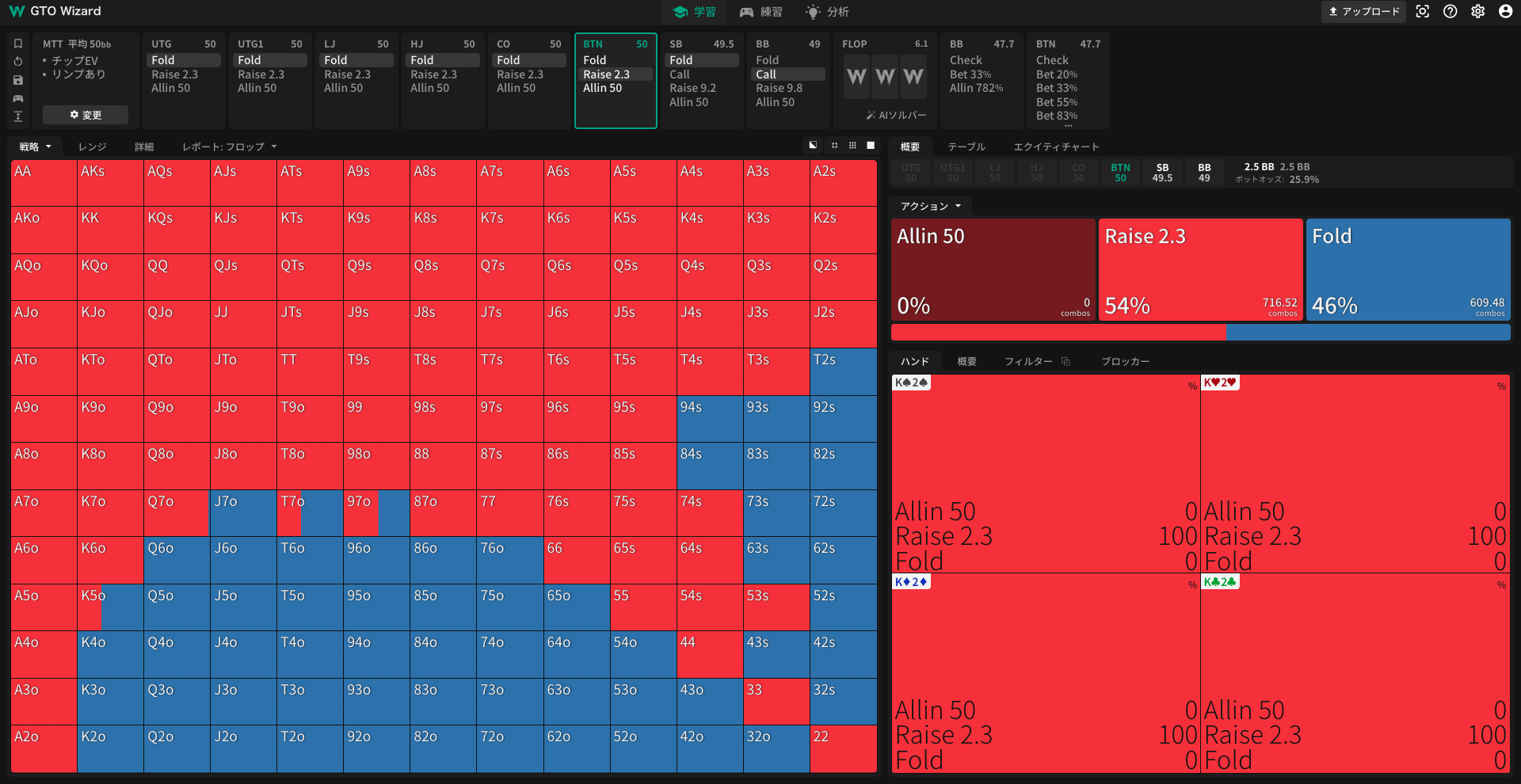Open the レポート: フロップ dropdown
The width and height of the screenshot is (1521, 784).
230,147
